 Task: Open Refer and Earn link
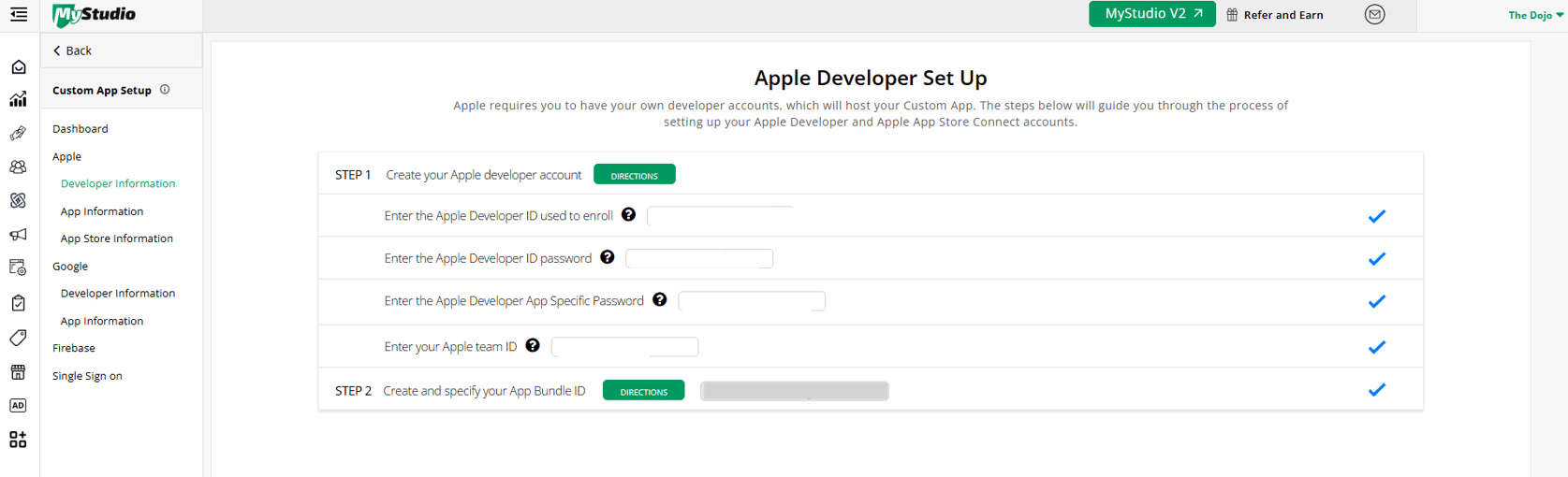tap(1283, 15)
